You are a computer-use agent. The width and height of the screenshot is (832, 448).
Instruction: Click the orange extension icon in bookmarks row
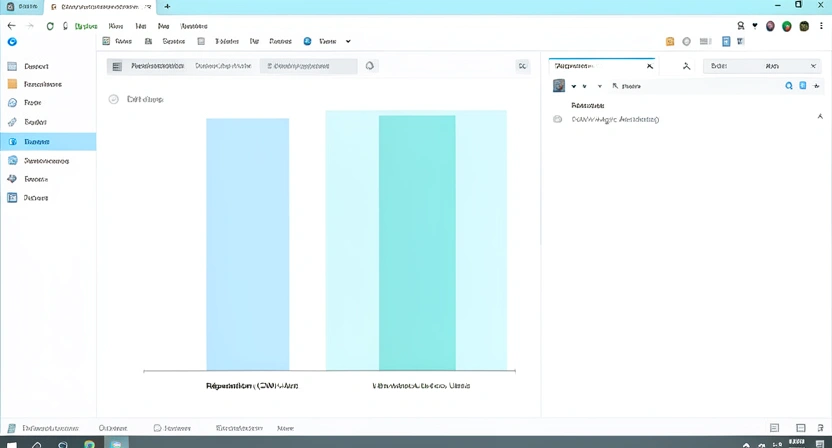pyautogui.click(x=670, y=42)
